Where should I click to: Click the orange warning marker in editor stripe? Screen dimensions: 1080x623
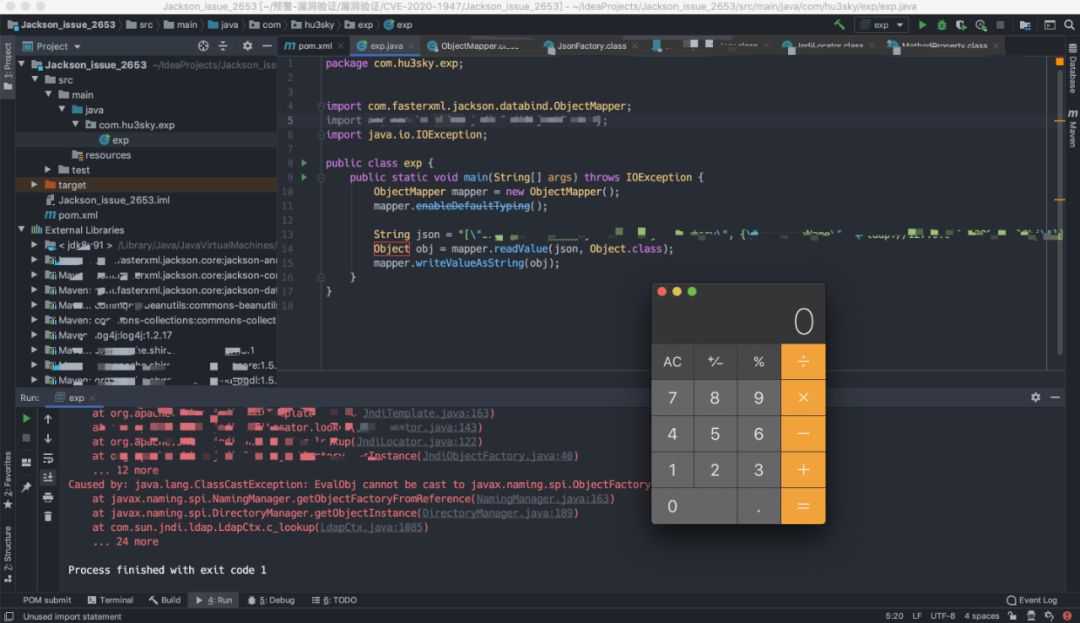tap(1059, 62)
